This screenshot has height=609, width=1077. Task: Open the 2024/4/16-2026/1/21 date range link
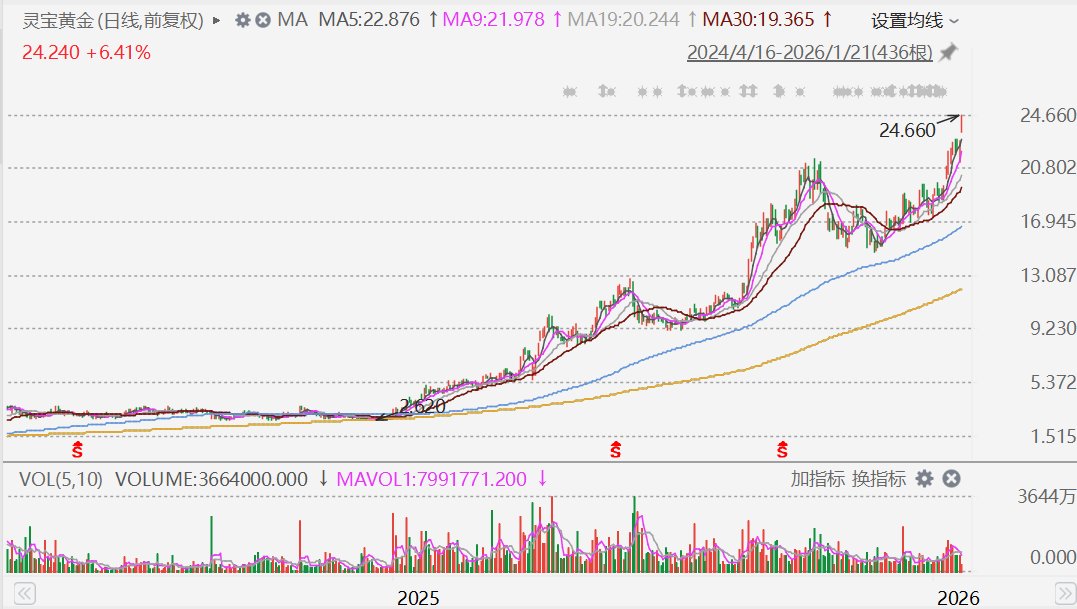[810, 52]
